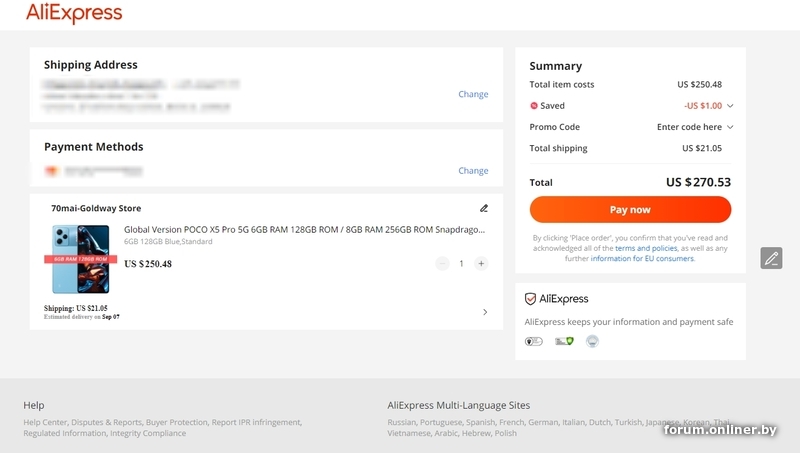Click the round blue trust badge
This screenshot has height=453, width=800.
(592, 341)
